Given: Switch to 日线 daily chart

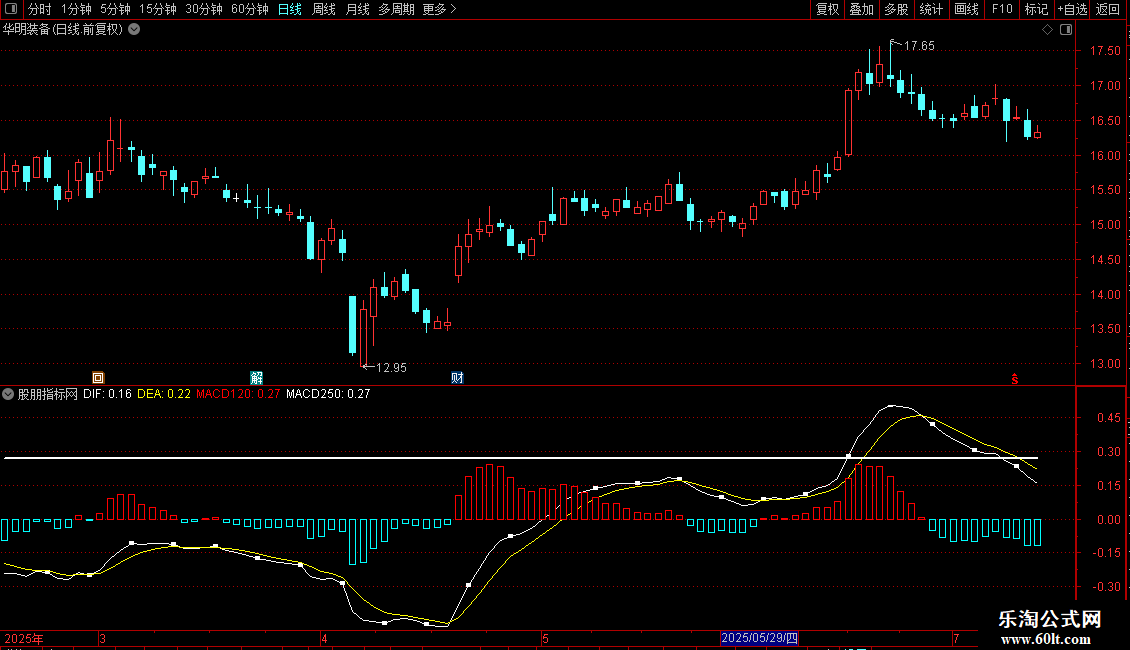Looking at the screenshot, I should 290,9.
